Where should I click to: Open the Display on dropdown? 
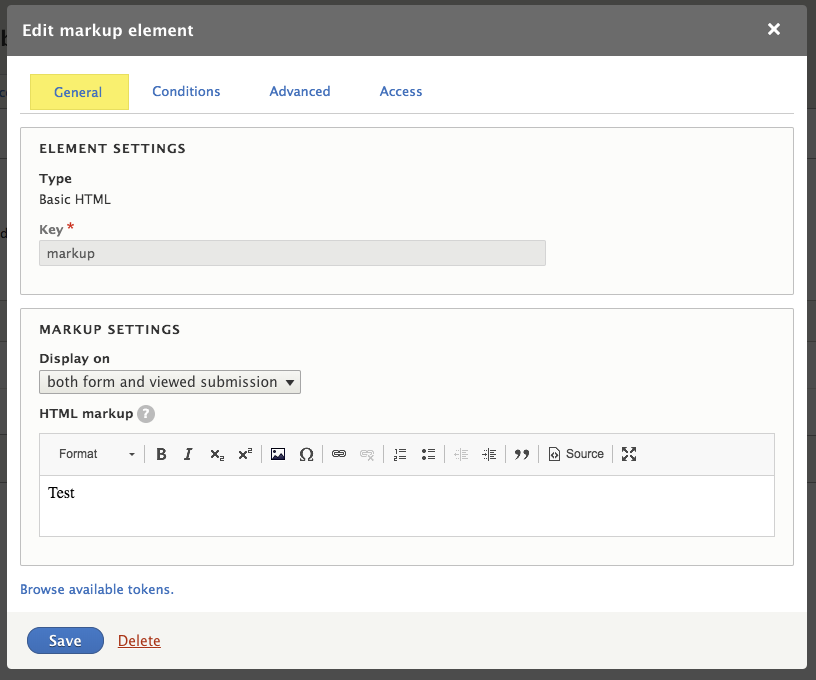169,381
